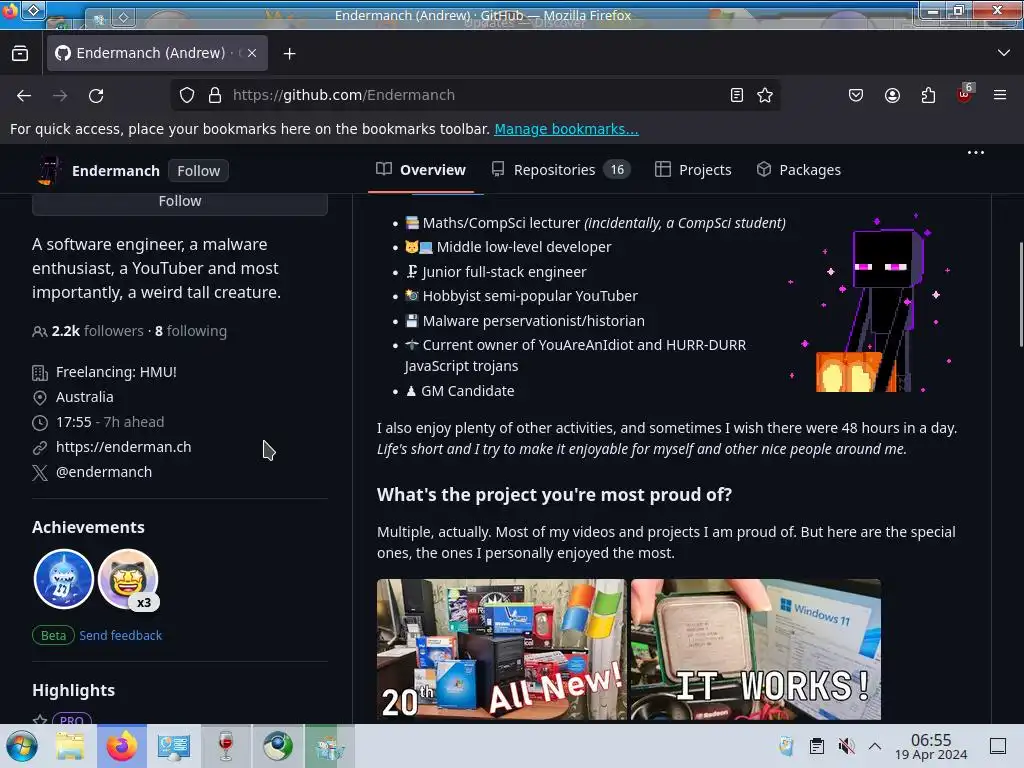Open Manage bookmarks link
The image size is (1024, 768).
click(566, 129)
